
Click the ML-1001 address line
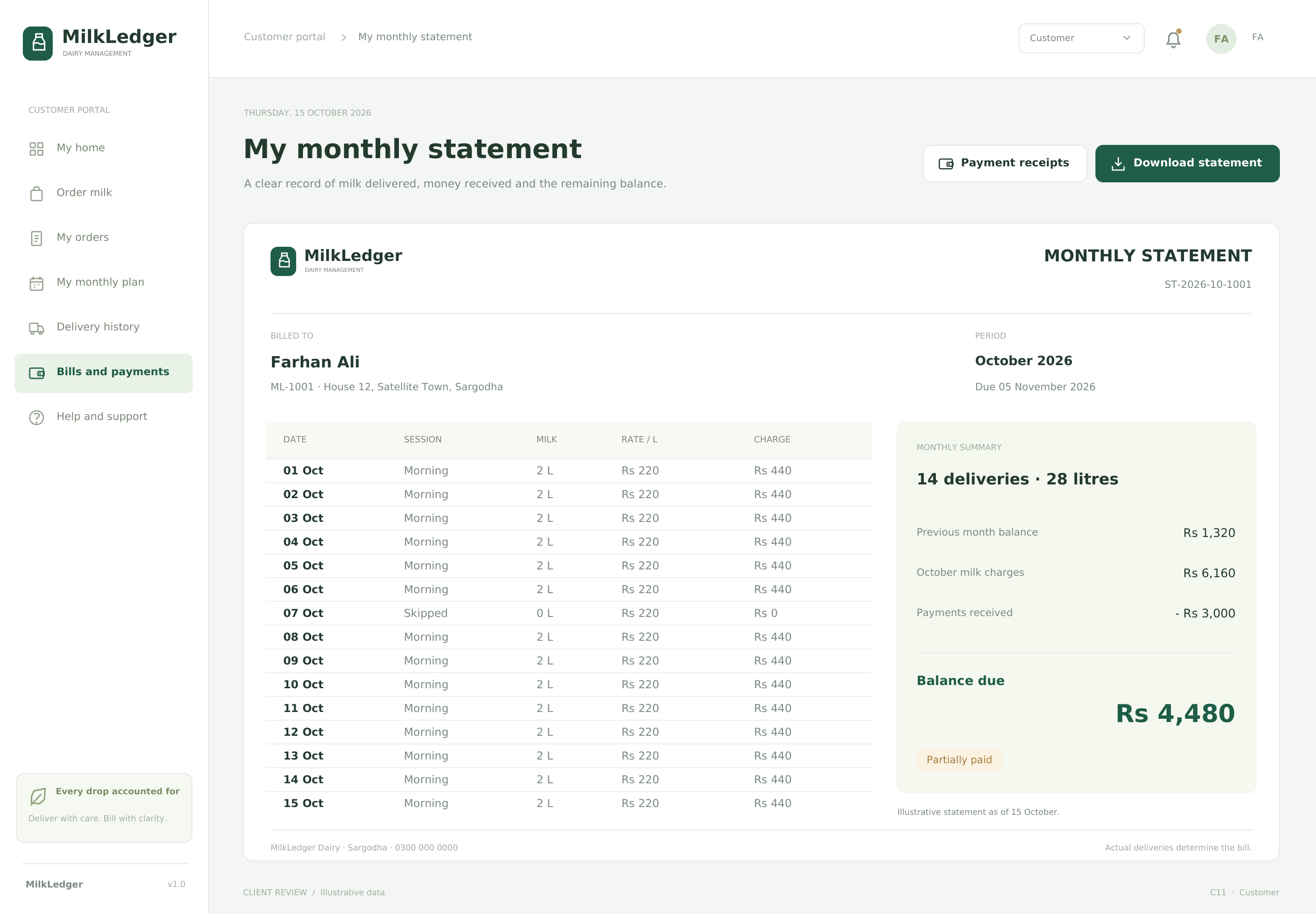click(x=387, y=387)
